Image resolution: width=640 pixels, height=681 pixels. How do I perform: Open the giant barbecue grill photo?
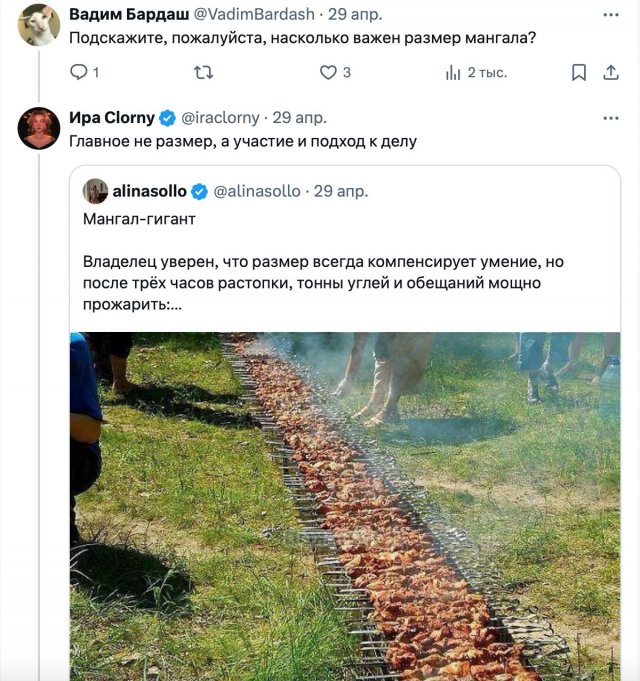coord(345,506)
